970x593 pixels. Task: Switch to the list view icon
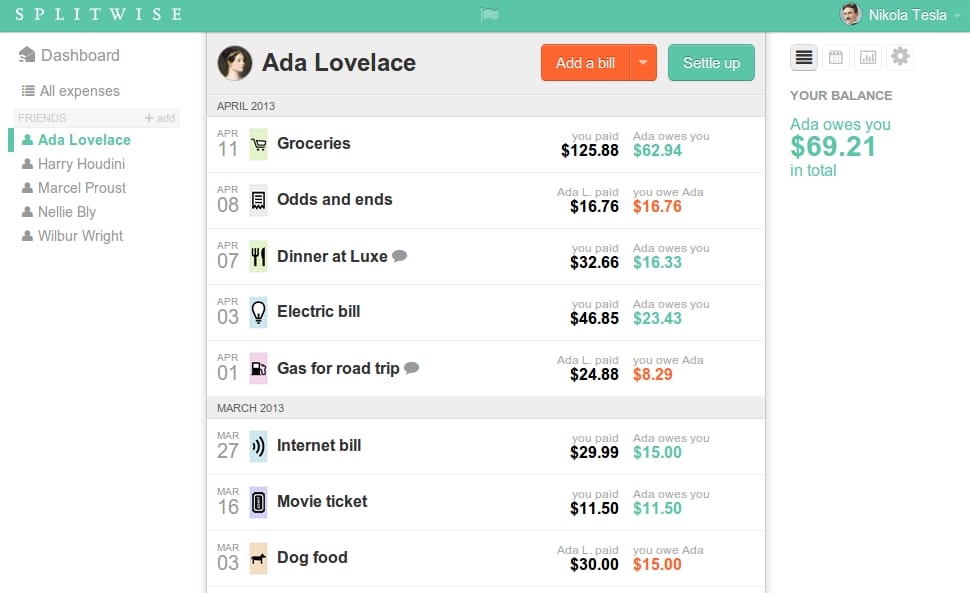pos(804,58)
